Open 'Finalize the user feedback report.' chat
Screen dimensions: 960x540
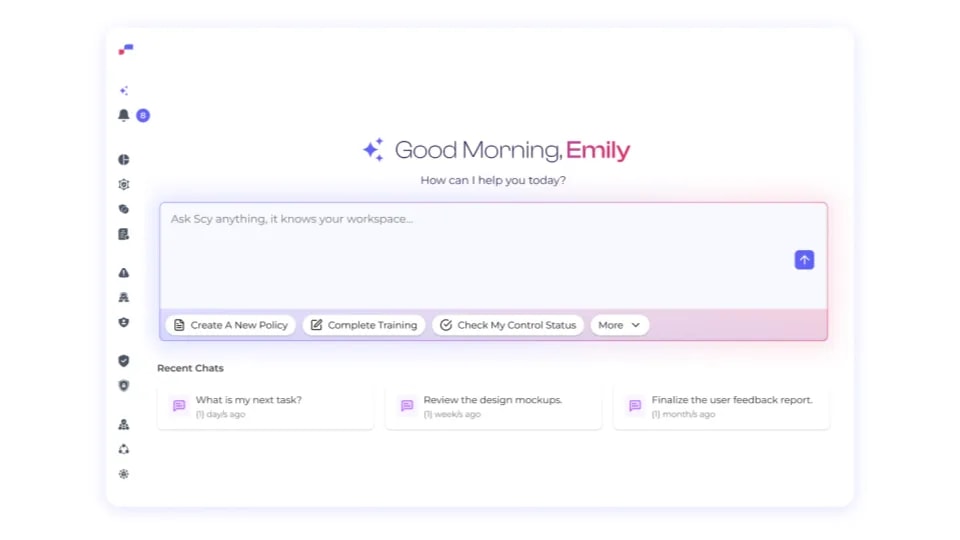tap(721, 407)
